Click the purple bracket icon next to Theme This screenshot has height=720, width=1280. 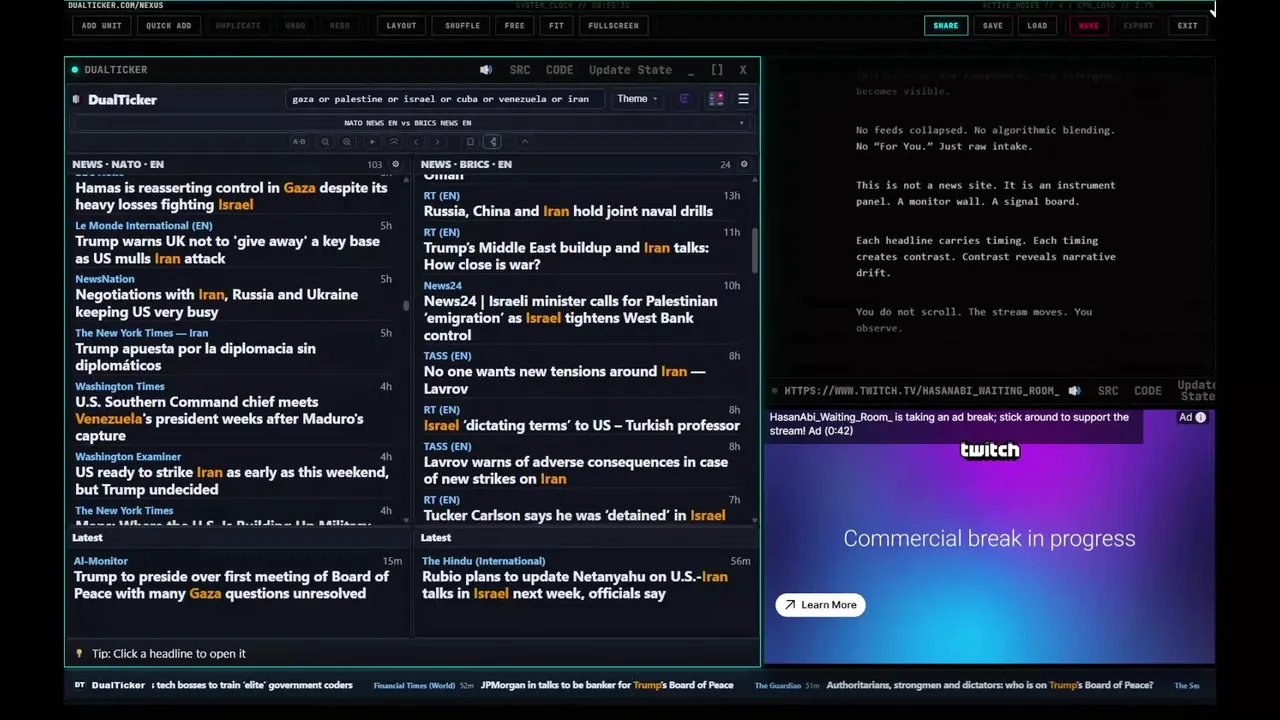[x=684, y=99]
